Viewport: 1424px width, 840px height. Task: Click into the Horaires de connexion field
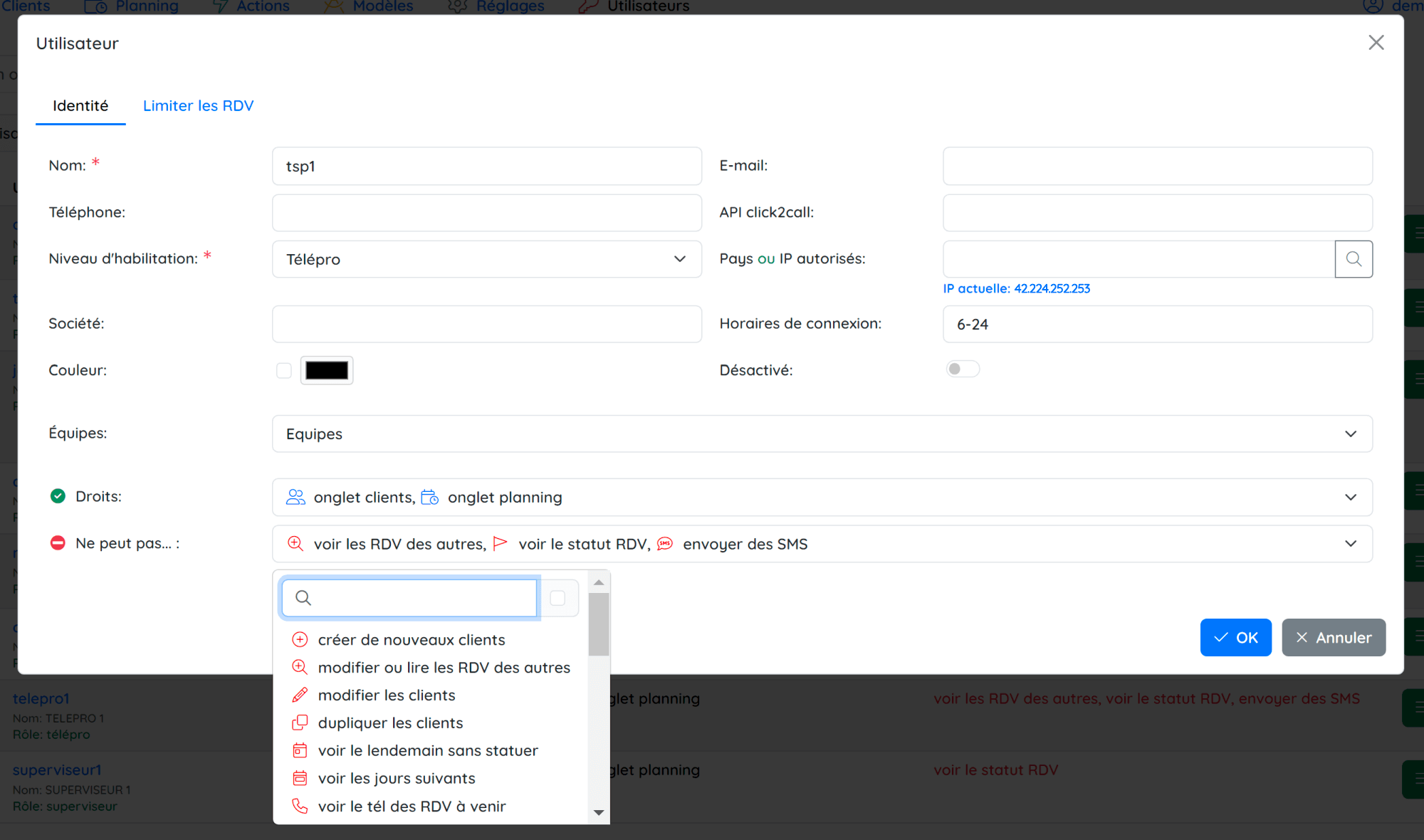[x=1157, y=324]
